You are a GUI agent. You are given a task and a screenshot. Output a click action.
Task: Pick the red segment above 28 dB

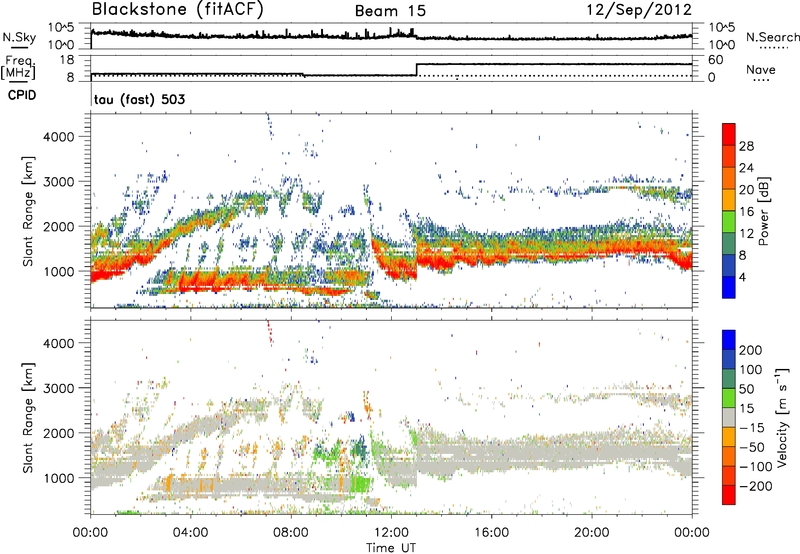click(729, 134)
